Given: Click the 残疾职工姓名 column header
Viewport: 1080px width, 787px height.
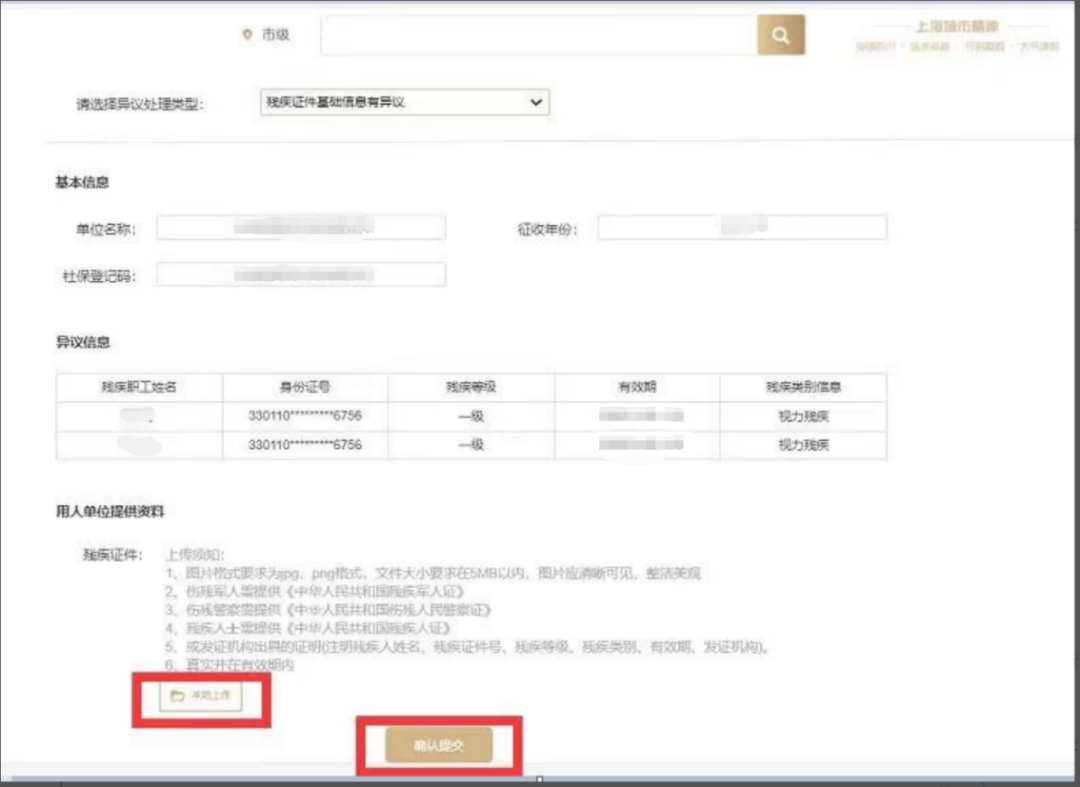Looking at the screenshot, I should (139, 388).
